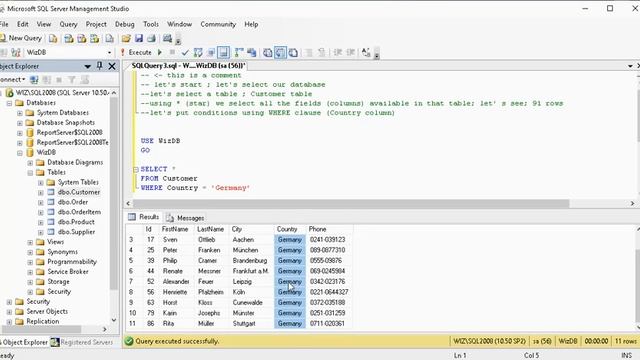Expand the Database Diagrams node
This screenshot has width=640, height=360.
pos(30,162)
